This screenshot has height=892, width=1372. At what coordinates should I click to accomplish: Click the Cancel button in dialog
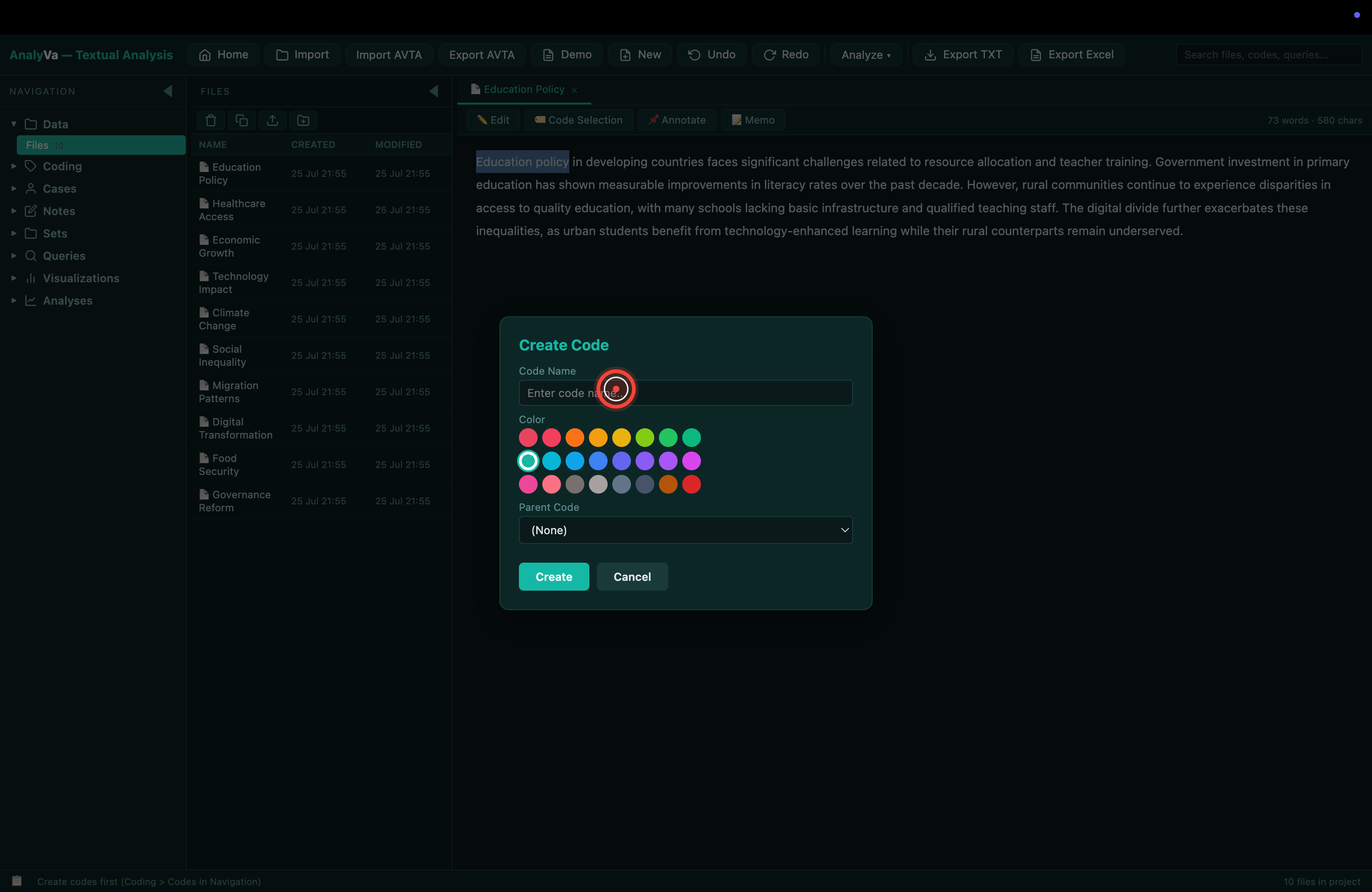(632, 577)
